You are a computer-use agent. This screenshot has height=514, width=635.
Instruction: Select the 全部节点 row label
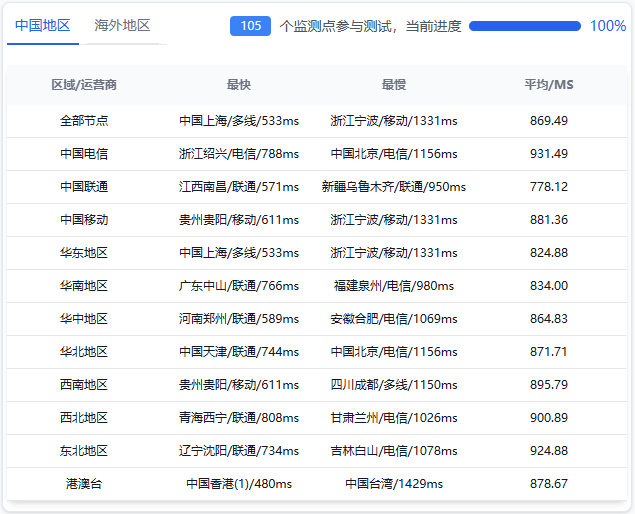point(84,121)
